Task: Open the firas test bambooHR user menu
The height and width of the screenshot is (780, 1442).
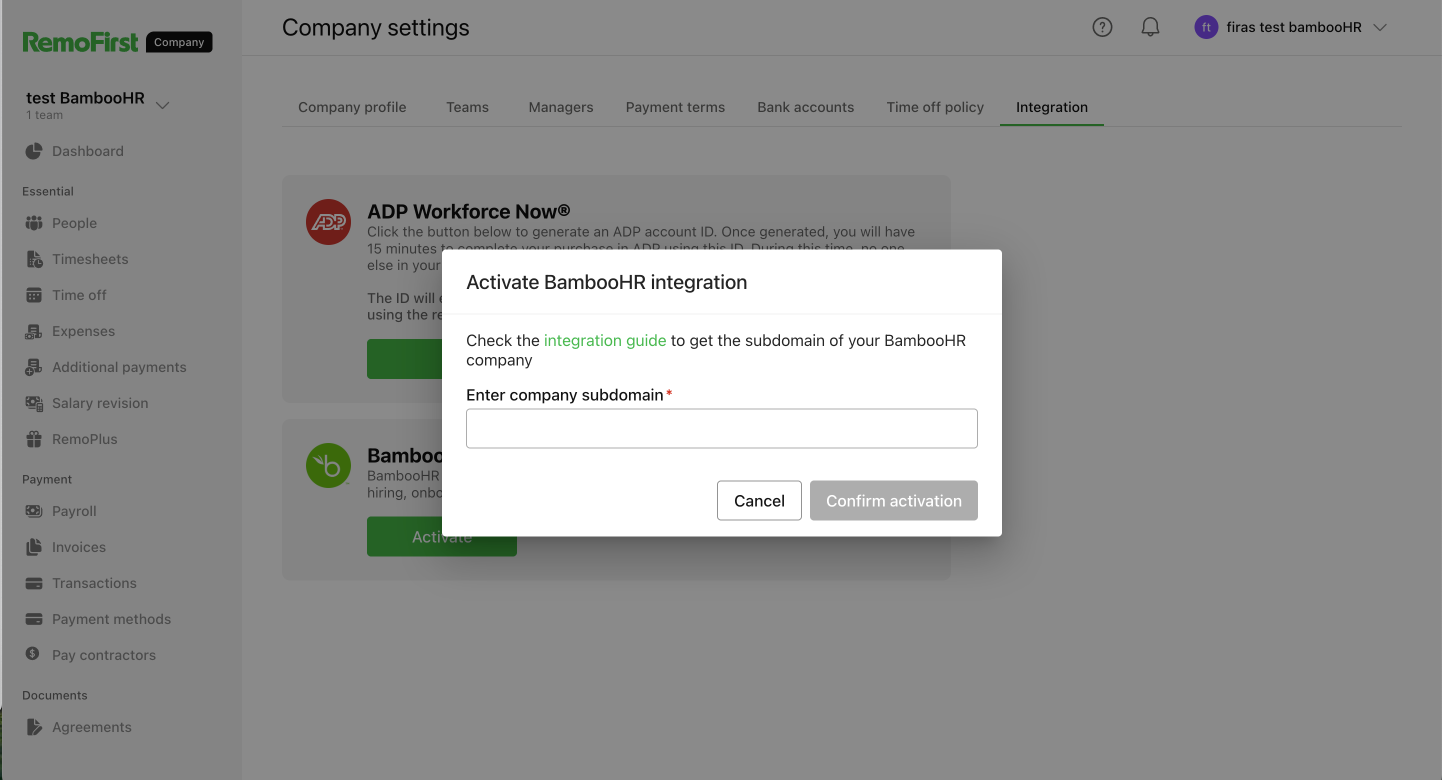Action: [1290, 28]
